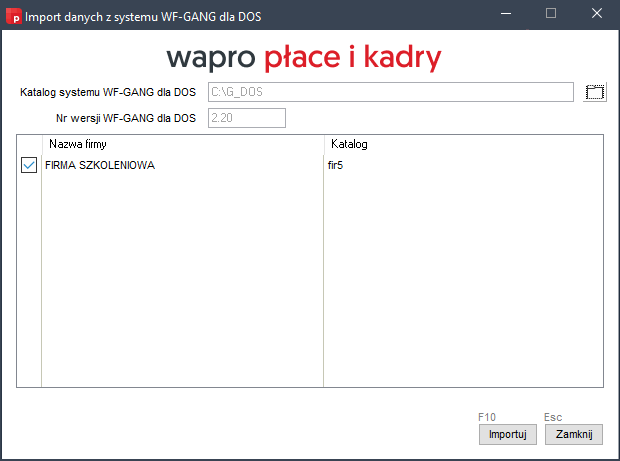Viewport: 620px width, 461px height.
Task: Click the fir5 catalog cell
Action: (x=335, y=165)
